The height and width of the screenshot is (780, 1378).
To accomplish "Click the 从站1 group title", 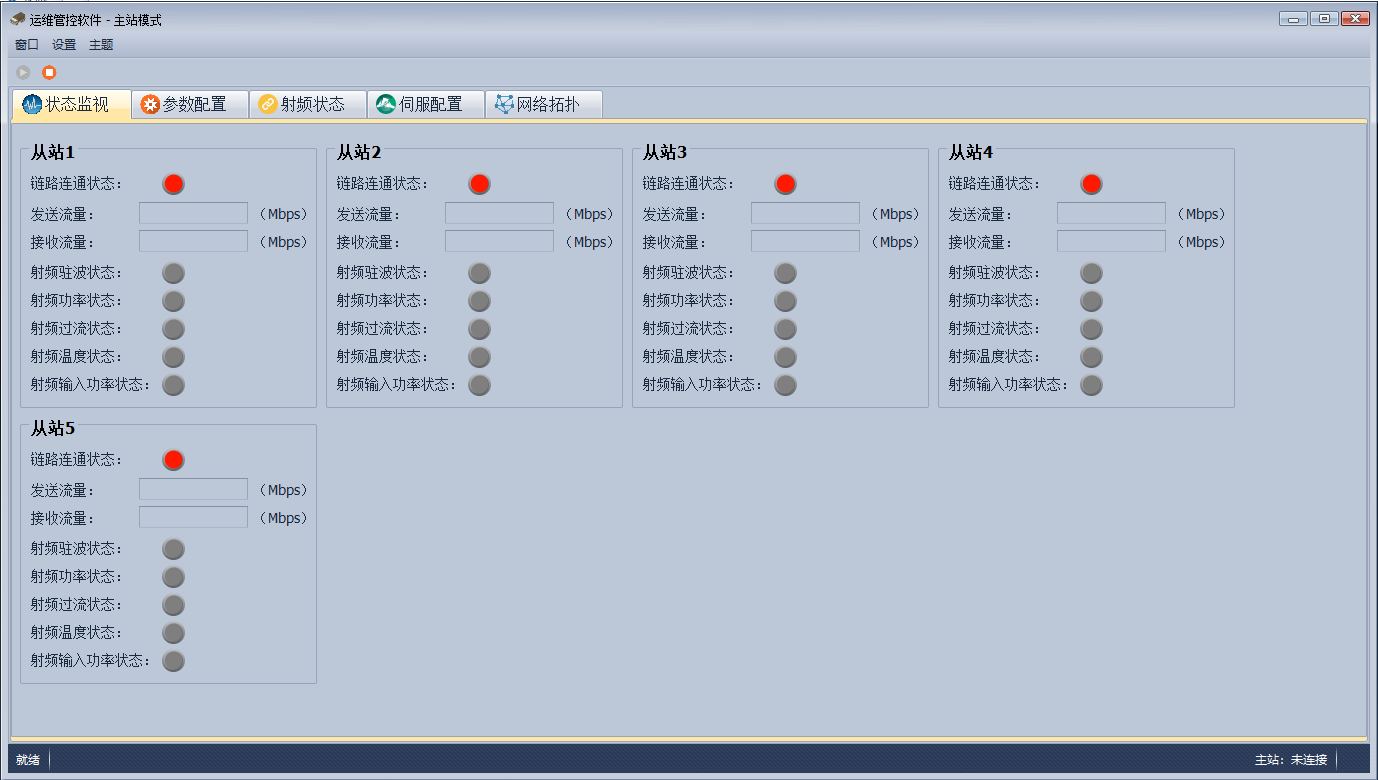I will pyautogui.click(x=53, y=152).
